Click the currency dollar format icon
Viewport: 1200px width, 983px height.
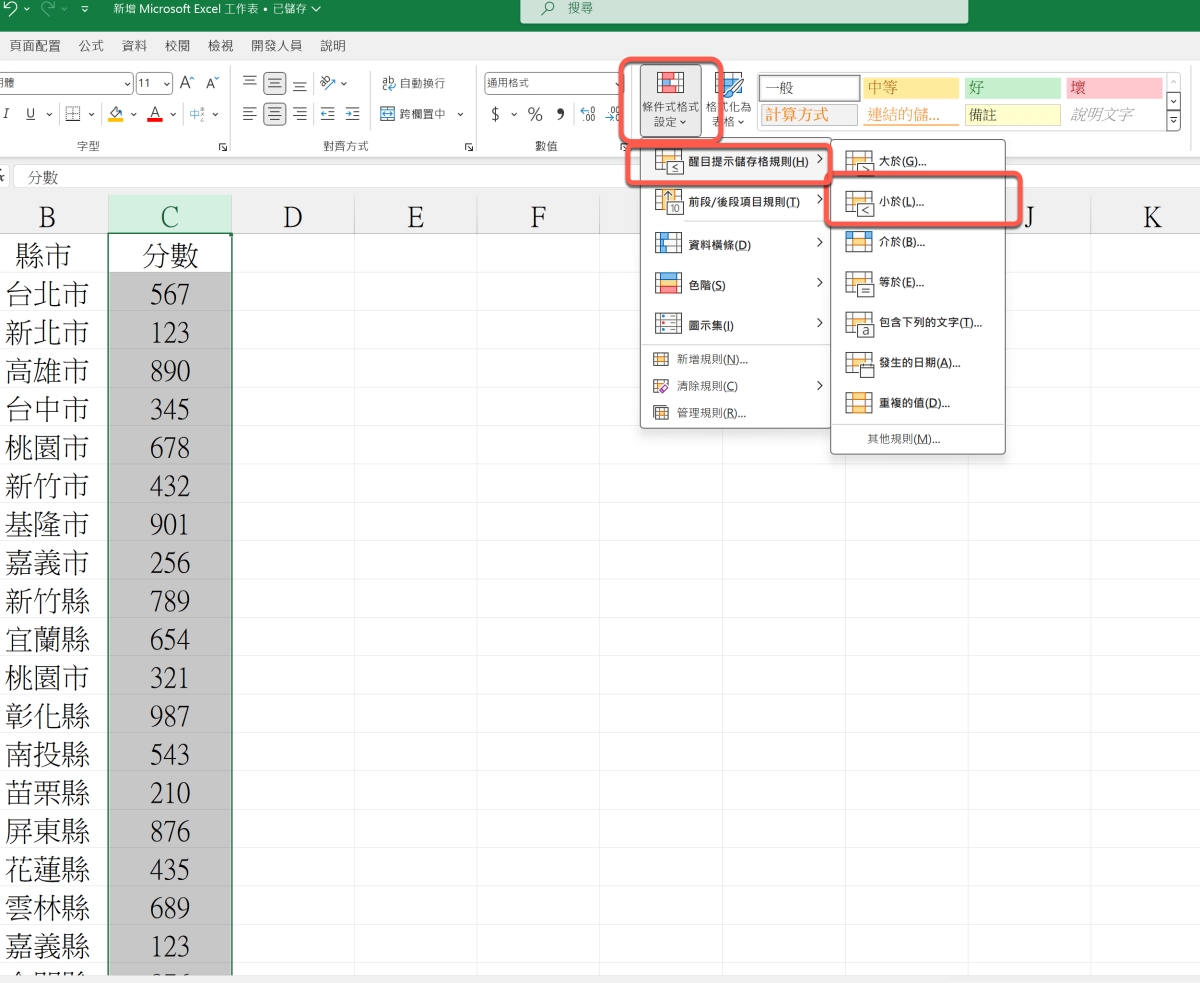(x=495, y=114)
